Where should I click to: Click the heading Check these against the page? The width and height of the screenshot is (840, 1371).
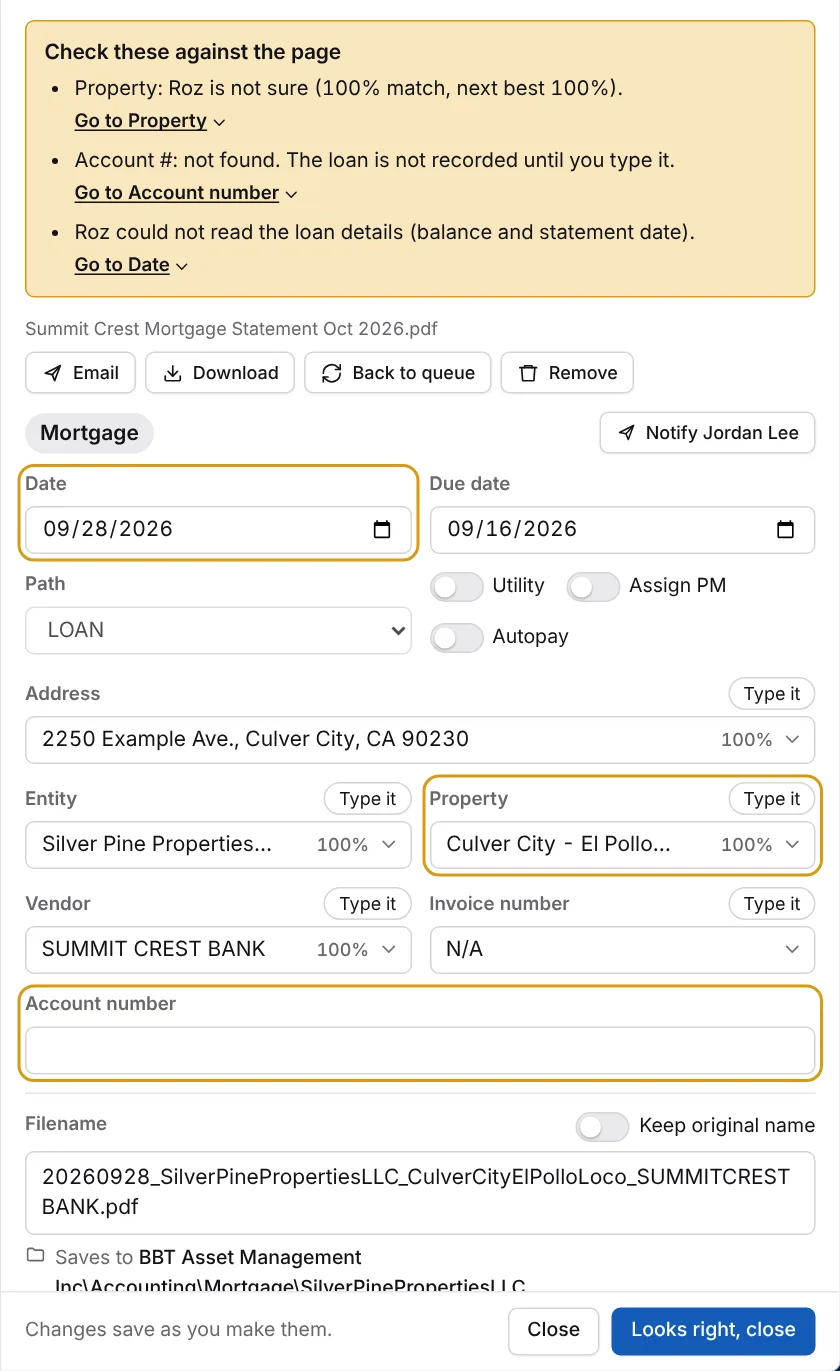pyautogui.click(x=193, y=52)
